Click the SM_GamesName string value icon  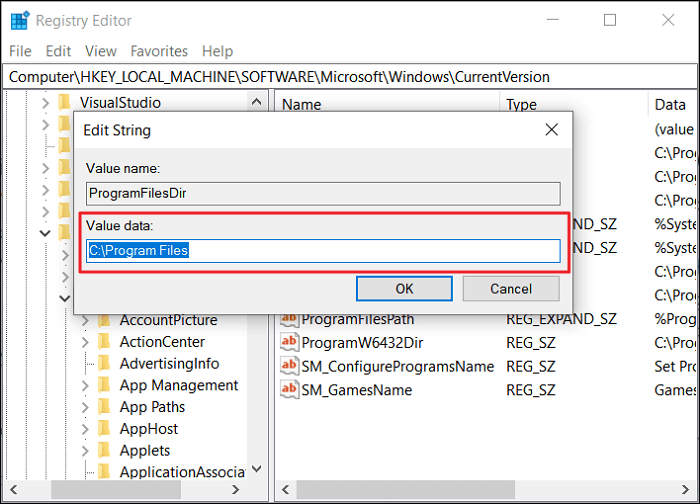click(290, 390)
